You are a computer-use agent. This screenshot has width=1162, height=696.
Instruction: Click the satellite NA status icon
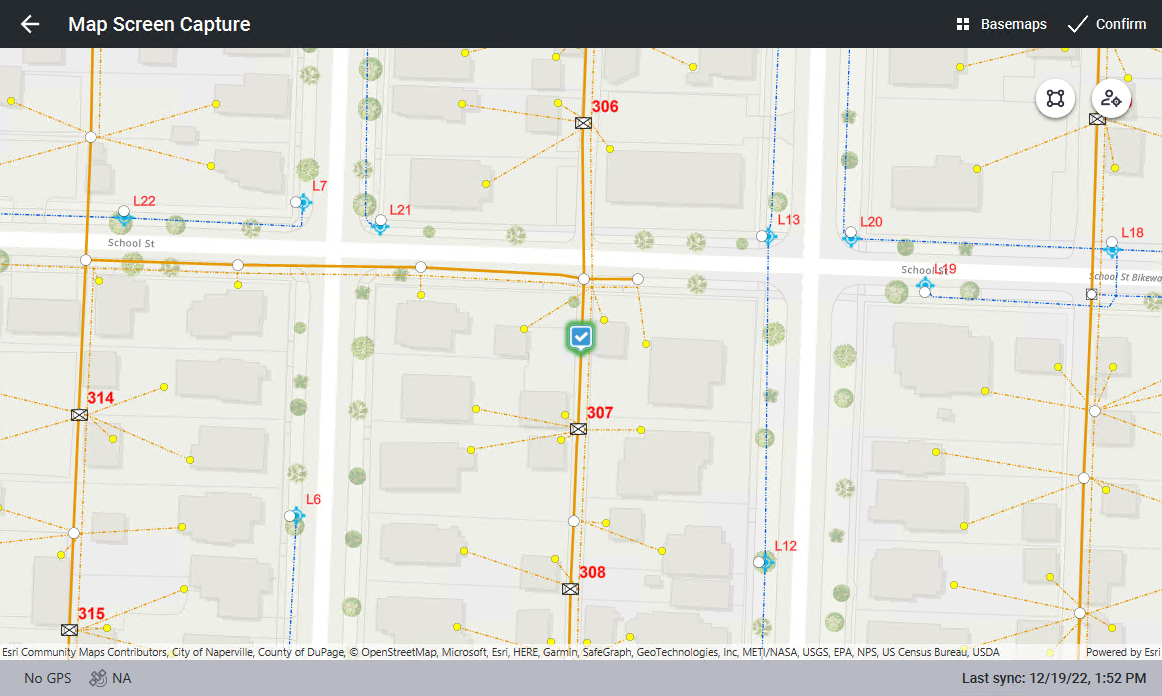(98, 678)
